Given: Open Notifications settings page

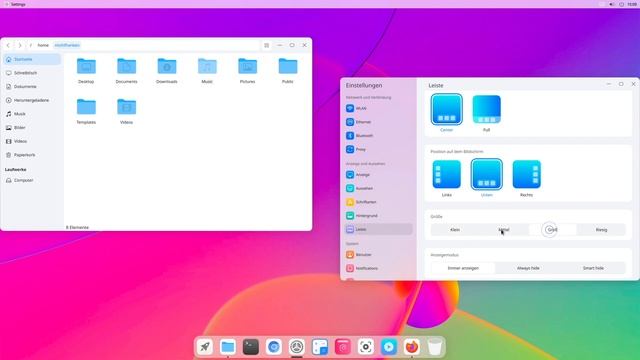Looking at the screenshot, I should point(378,268).
